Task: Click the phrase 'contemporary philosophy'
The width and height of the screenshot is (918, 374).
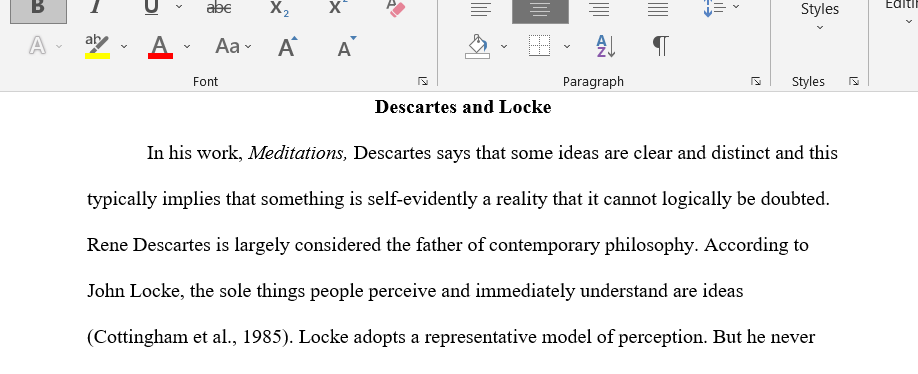Action: (x=591, y=245)
